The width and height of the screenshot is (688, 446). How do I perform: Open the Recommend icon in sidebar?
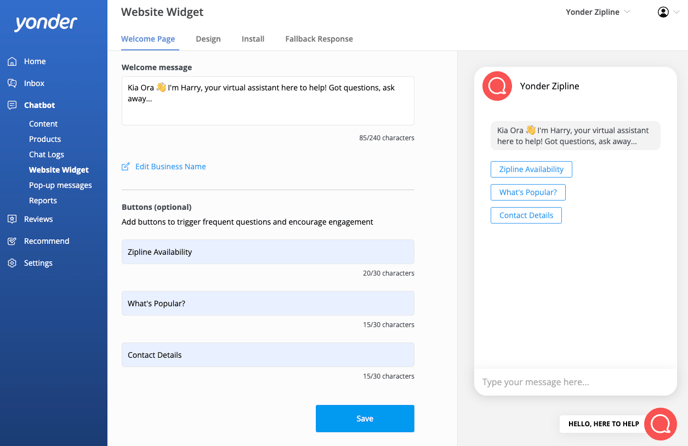click(x=12, y=241)
